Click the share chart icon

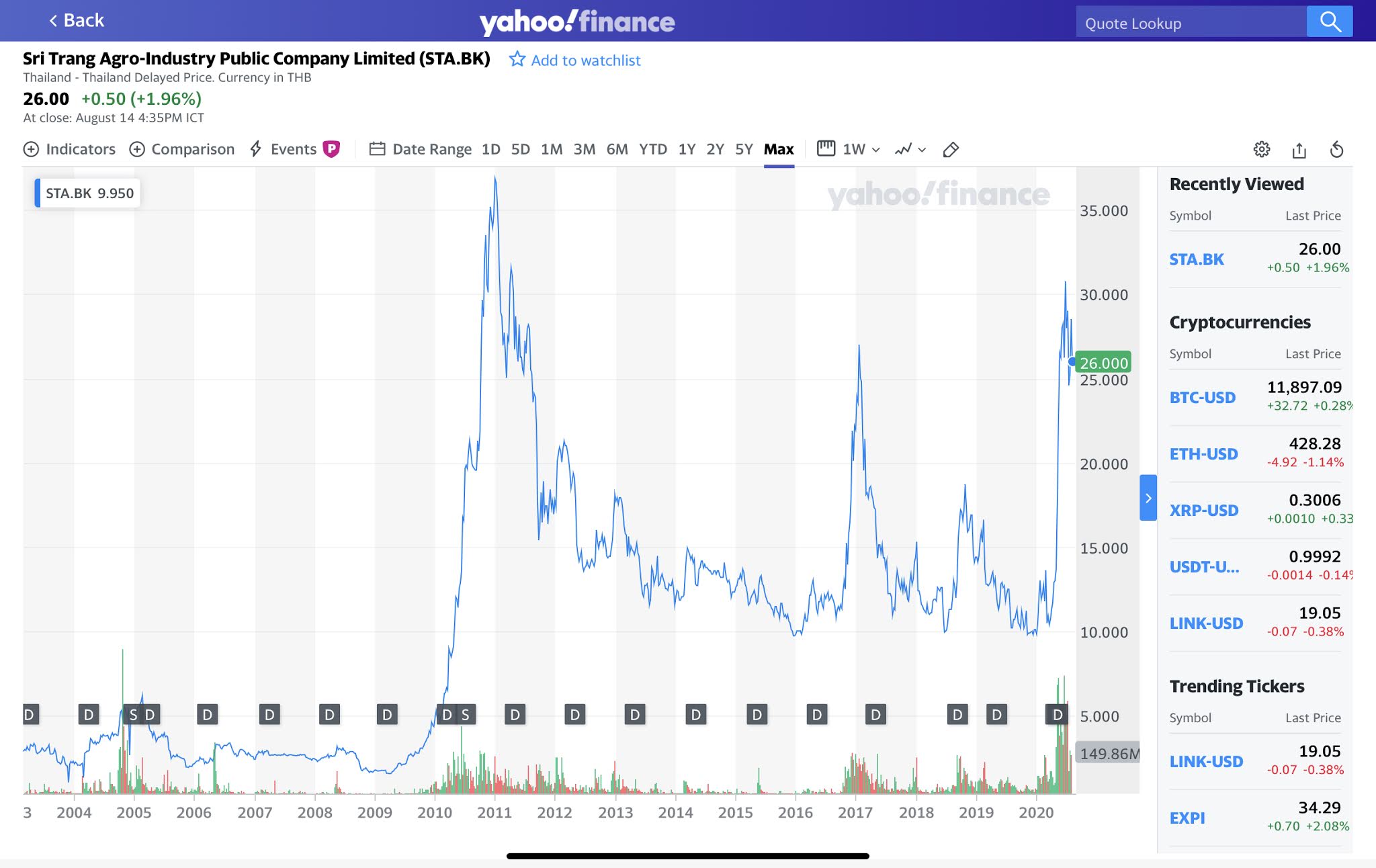tap(1299, 150)
